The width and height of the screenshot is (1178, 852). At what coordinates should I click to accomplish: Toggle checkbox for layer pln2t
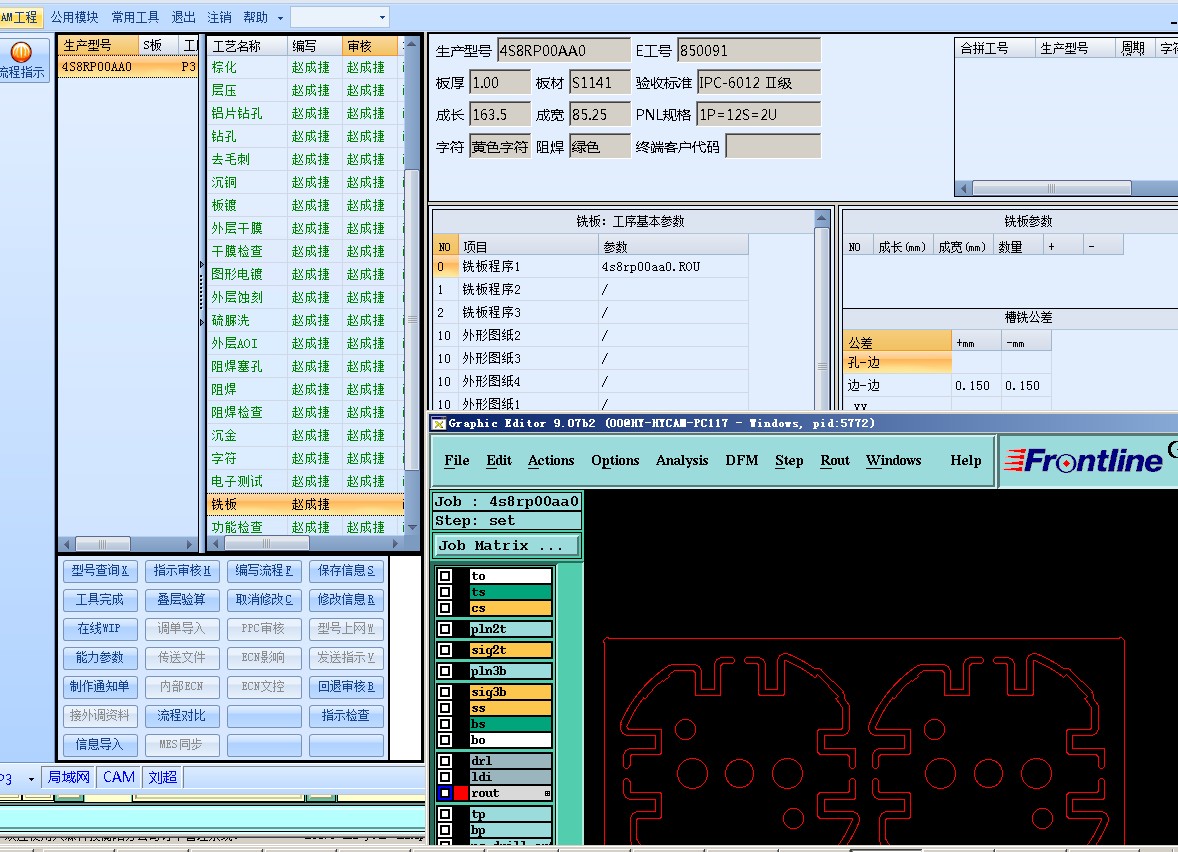point(445,629)
